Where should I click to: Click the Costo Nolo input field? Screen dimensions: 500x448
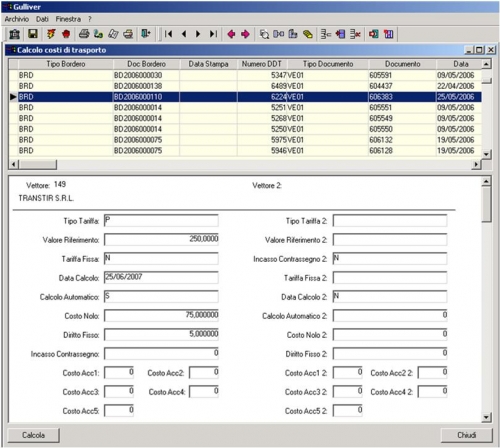tap(161, 316)
